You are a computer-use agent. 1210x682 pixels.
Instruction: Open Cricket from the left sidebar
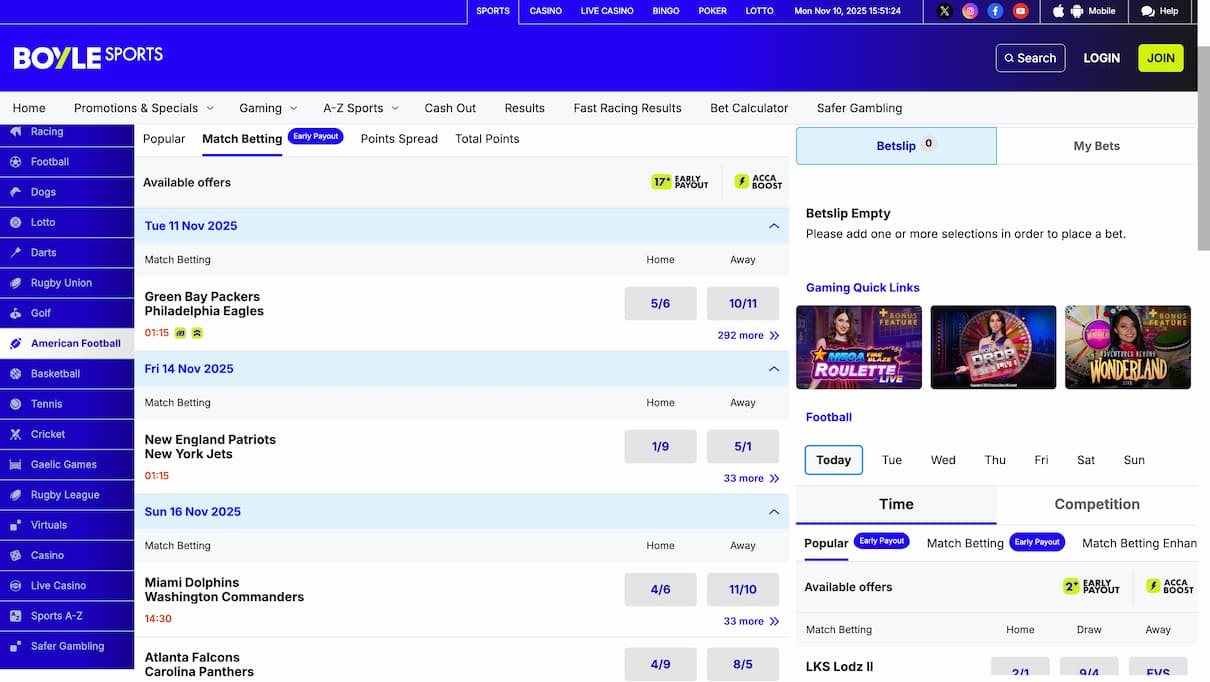[x=17, y=434]
